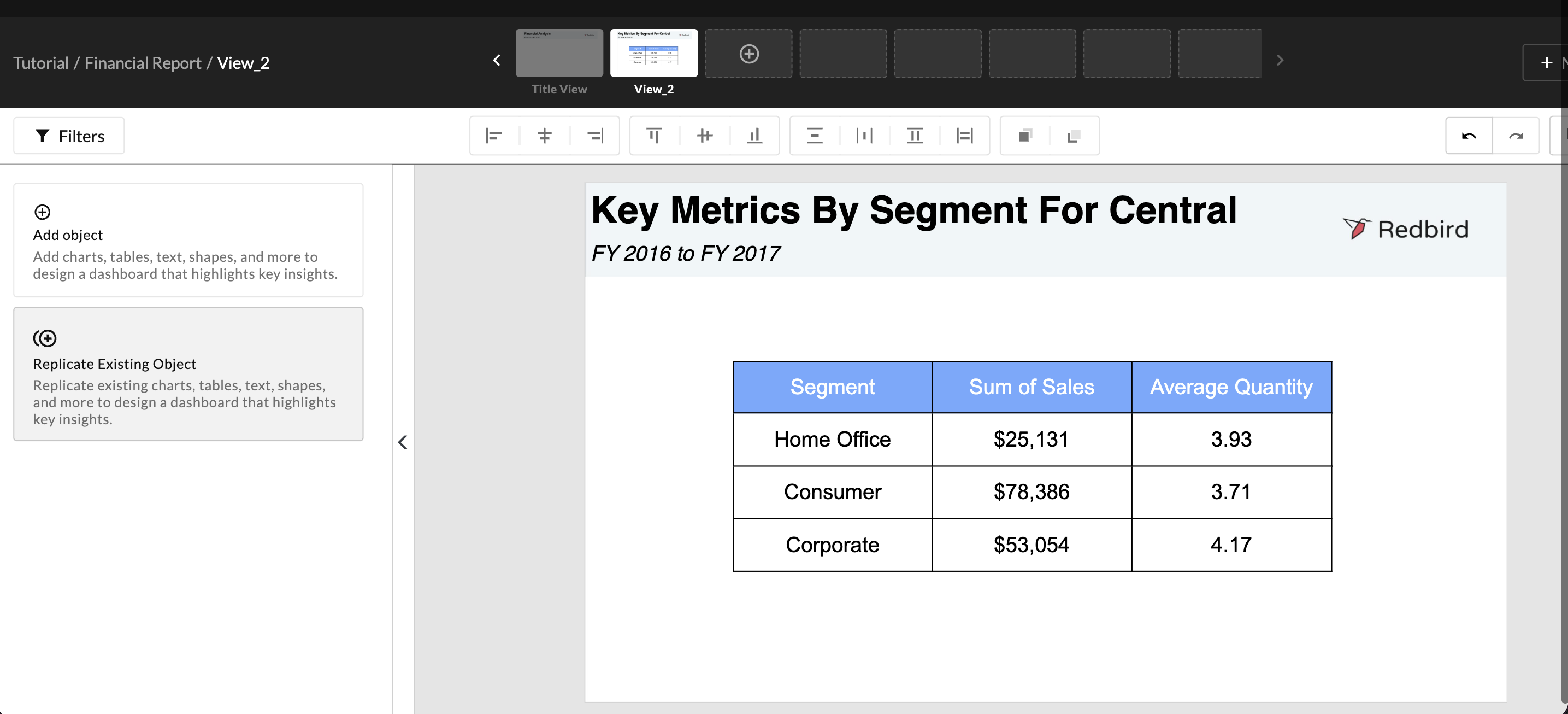Open the Filters panel
1568x714 pixels.
[69, 136]
